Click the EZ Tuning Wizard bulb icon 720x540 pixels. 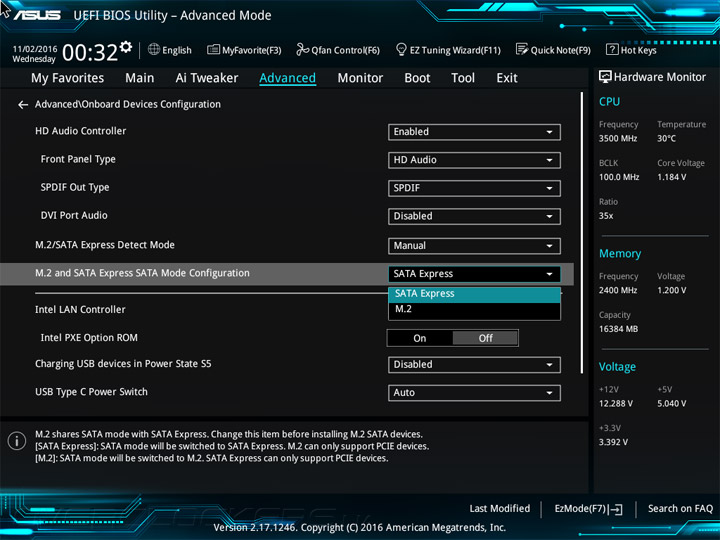pyautogui.click(x=401, y=49)
